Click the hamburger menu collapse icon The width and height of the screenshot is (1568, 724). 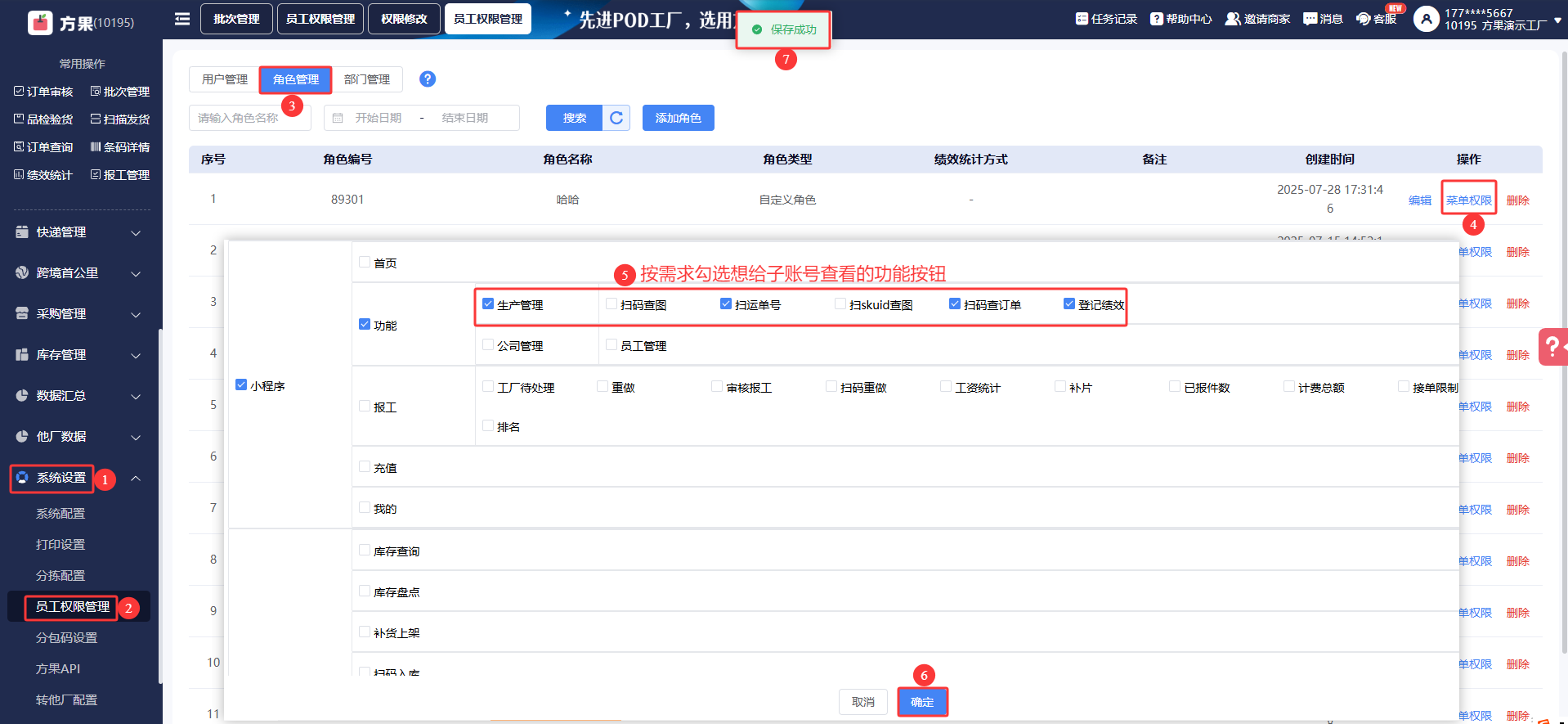pos(182,19)
